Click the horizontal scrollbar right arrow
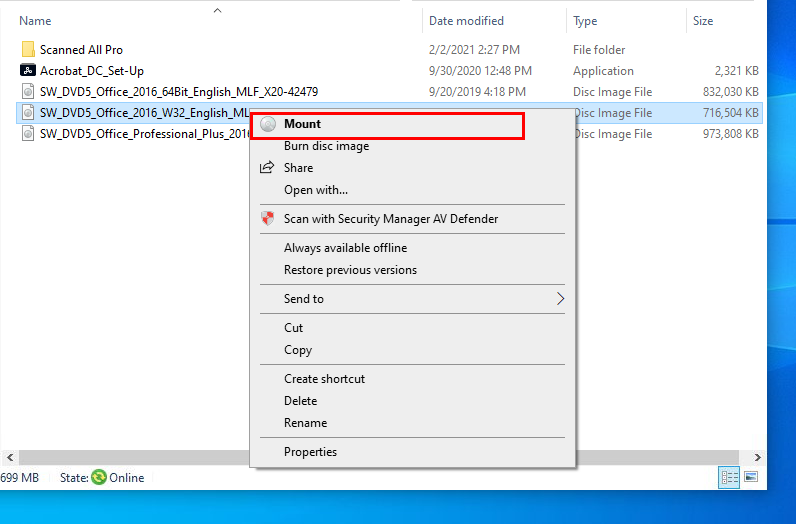Viewport: 796px width, 524px height. pyautogui.click(x=757, y=457)
